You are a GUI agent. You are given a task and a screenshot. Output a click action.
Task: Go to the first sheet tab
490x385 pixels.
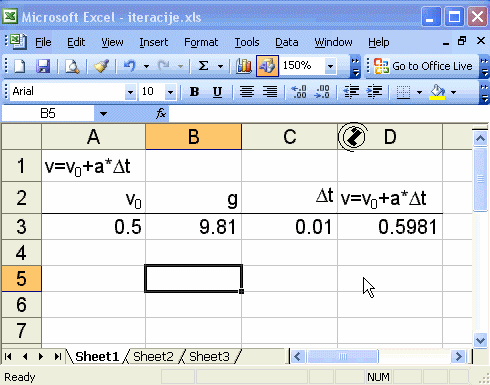9,357
